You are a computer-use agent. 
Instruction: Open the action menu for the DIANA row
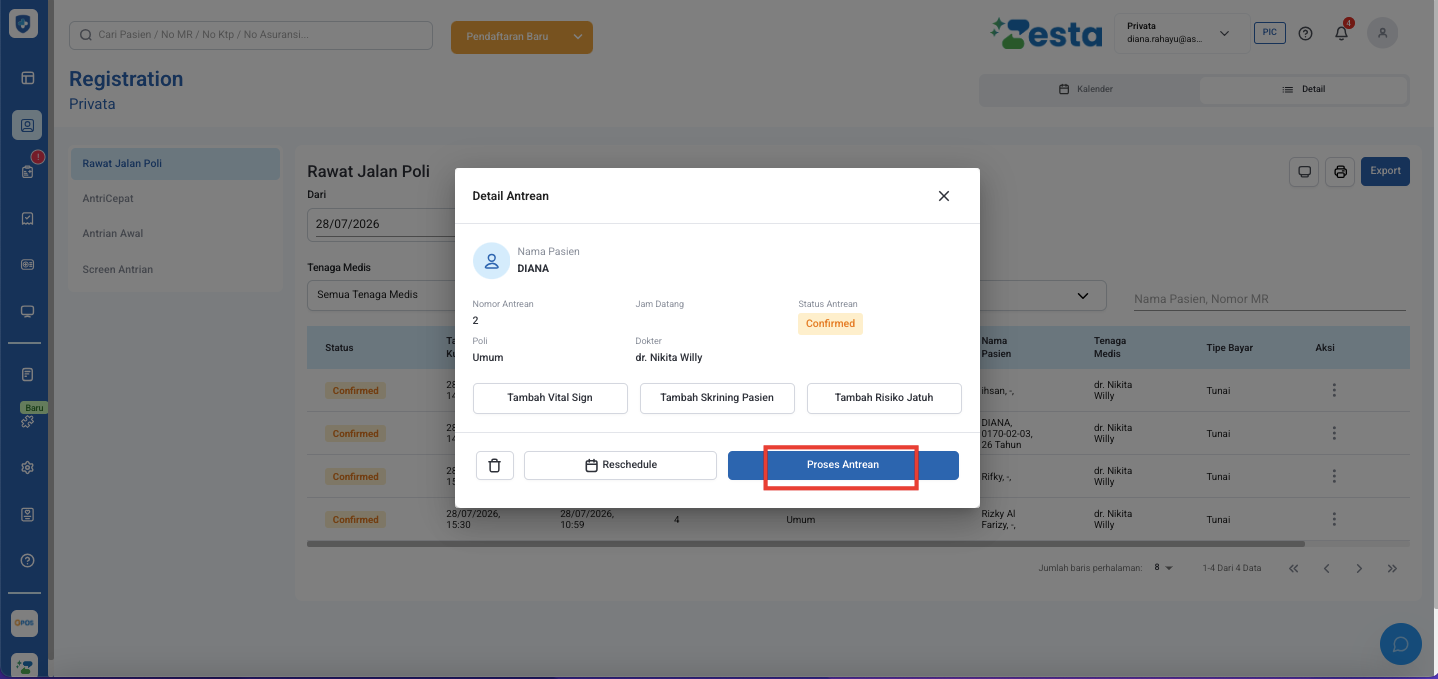point(1334,433)
